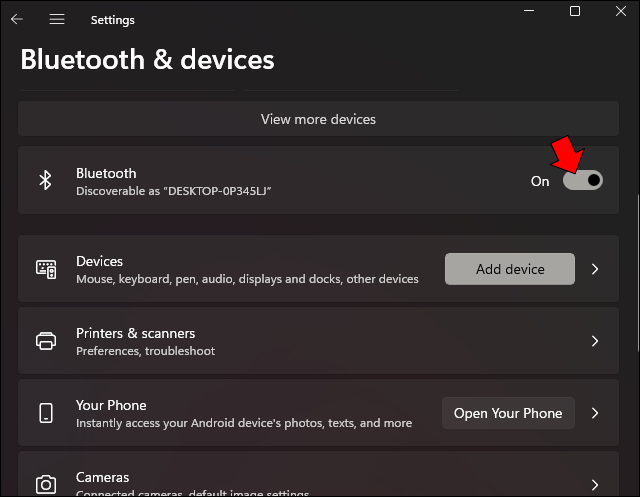Minimize the Settings window
640x497 pixels.
click(x=529, y=11)
